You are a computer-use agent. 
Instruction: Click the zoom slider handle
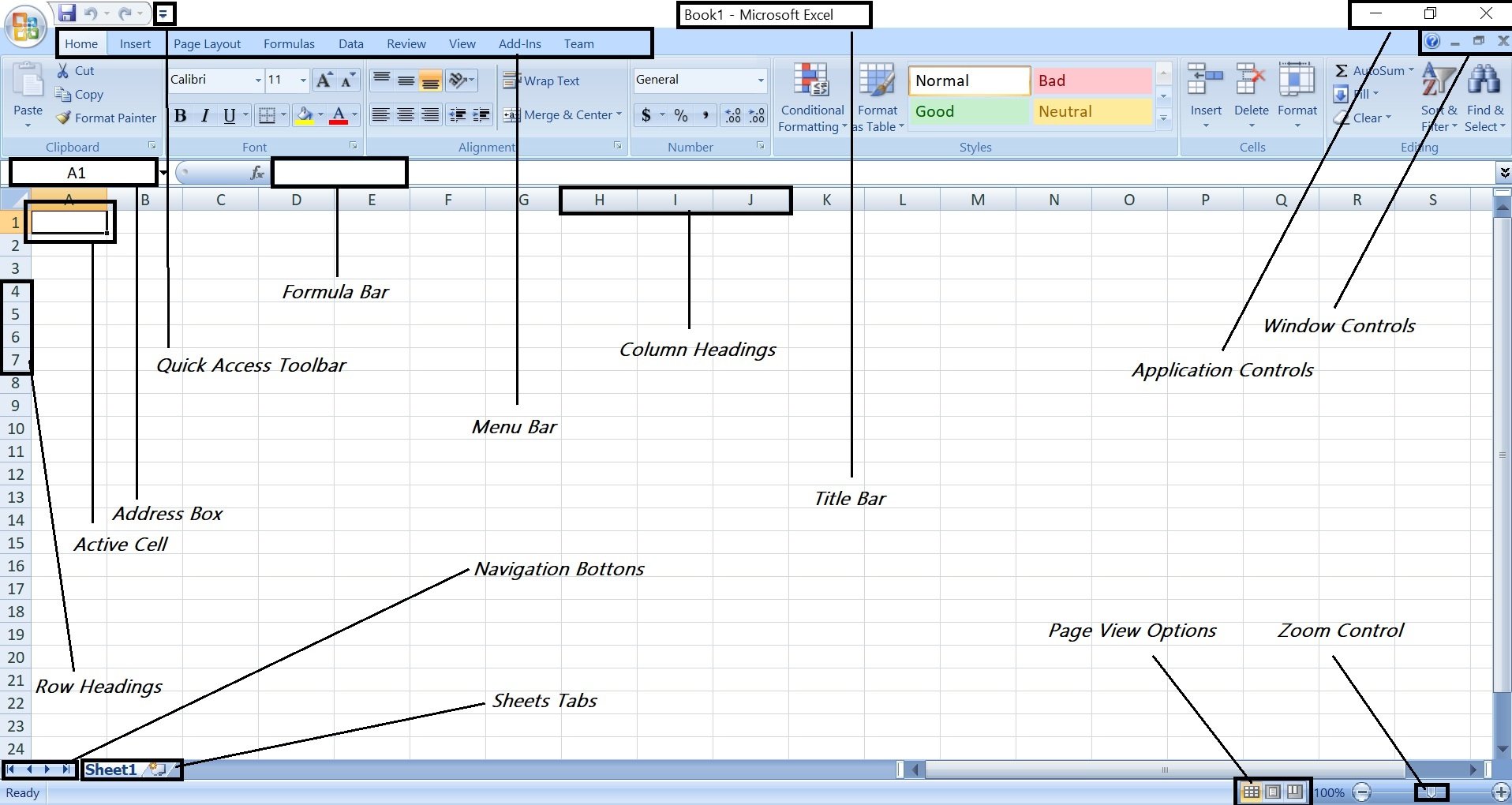pyautogui.click(x=1432, y=792)
